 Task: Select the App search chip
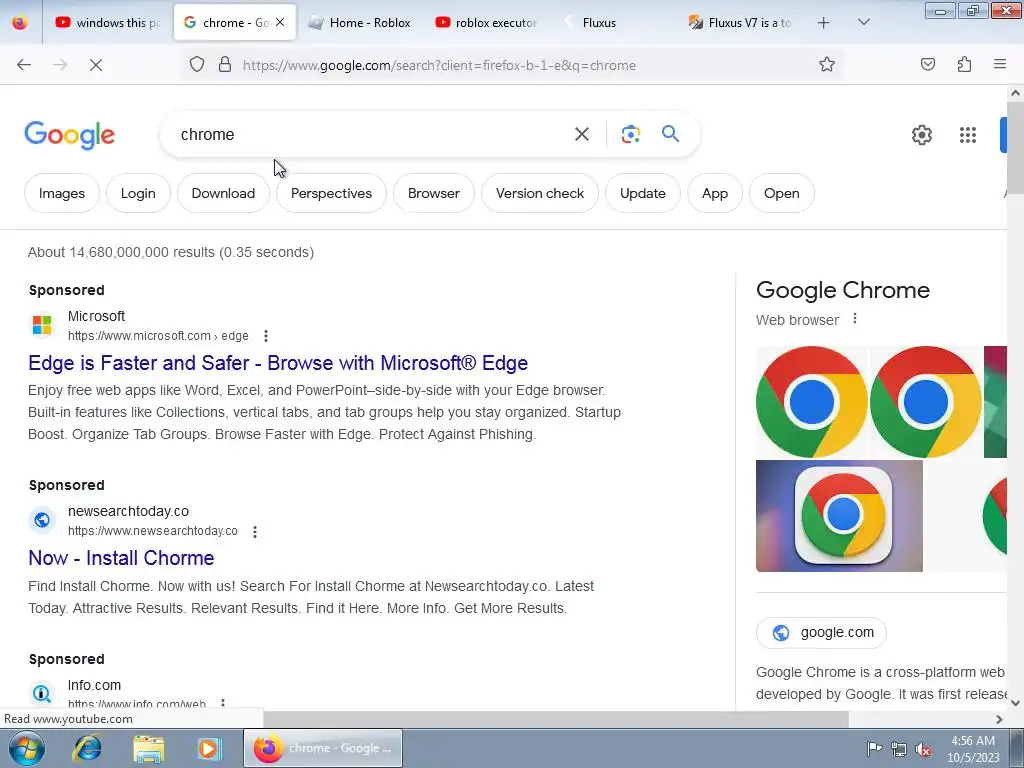pyautogui.click(x=714, y=193)
